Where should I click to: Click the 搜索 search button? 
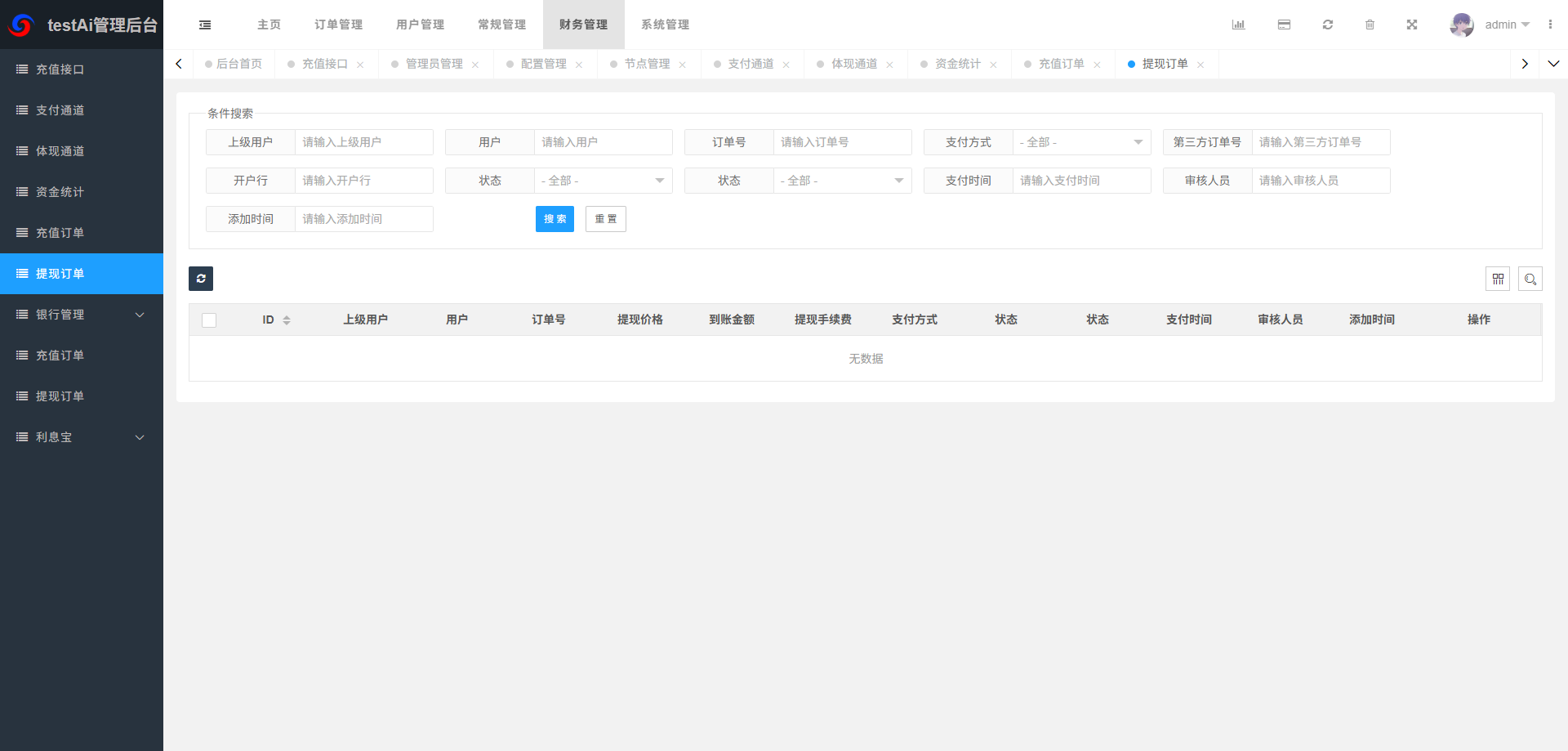[555, 218]
